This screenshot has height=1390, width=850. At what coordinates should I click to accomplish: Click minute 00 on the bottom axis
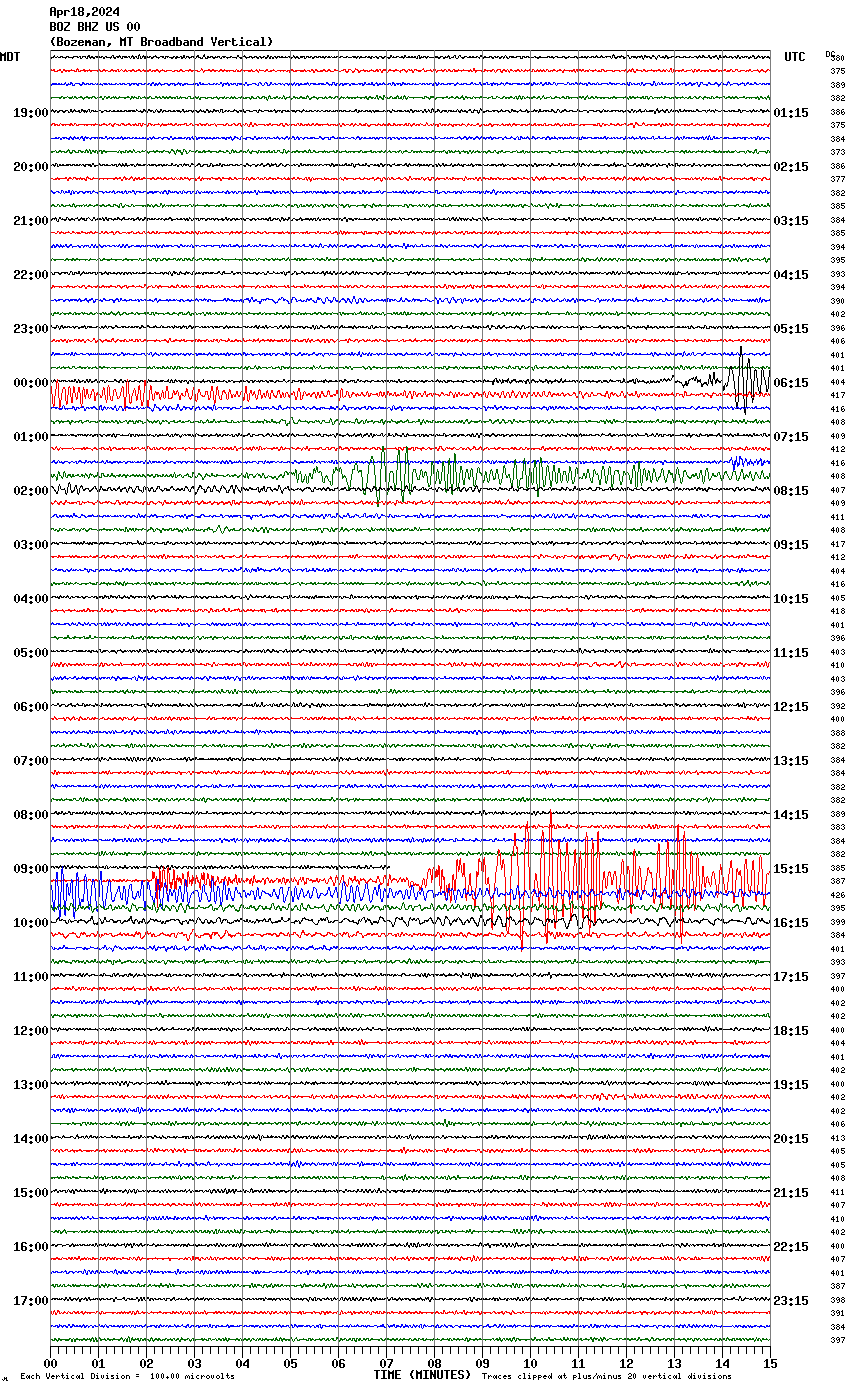pyautogui.click(x=51, y=1363)
